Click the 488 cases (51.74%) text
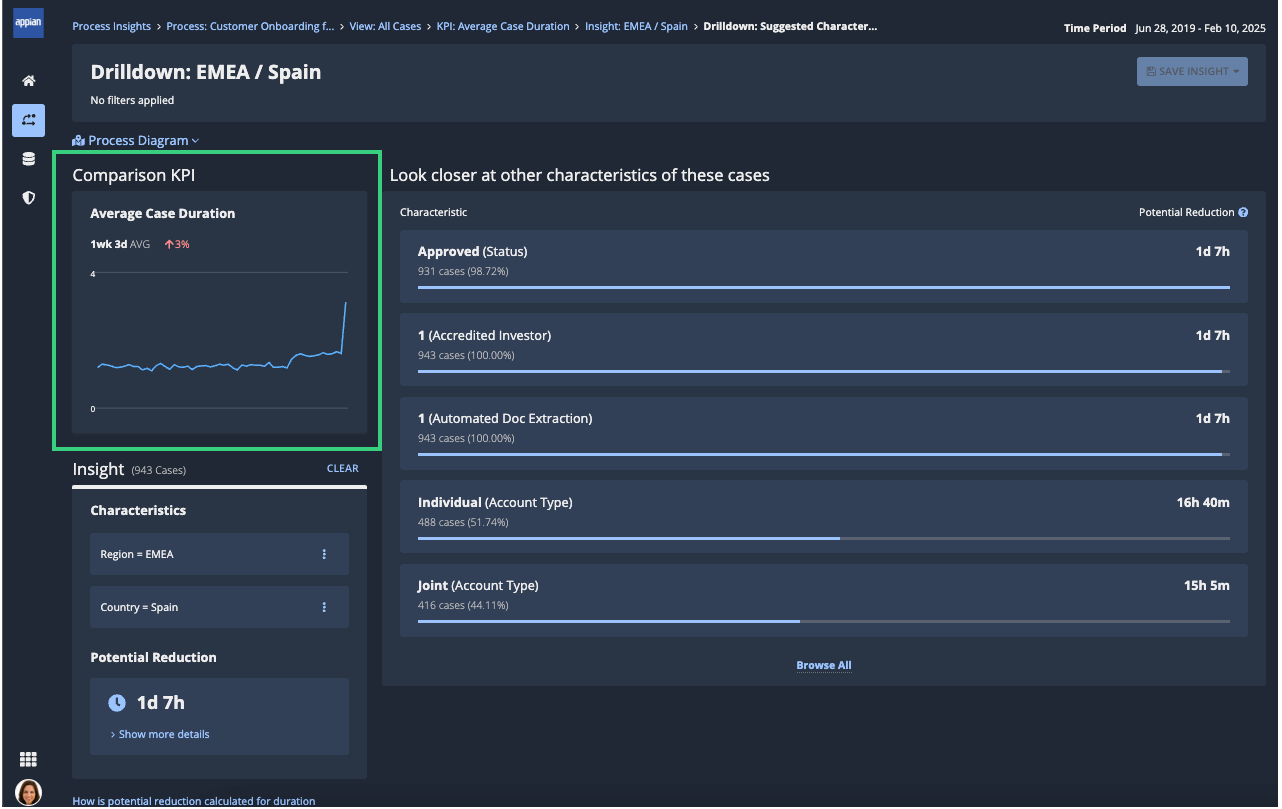The height and width of the screenshot is (809, 1282). [x=463, y=523]
